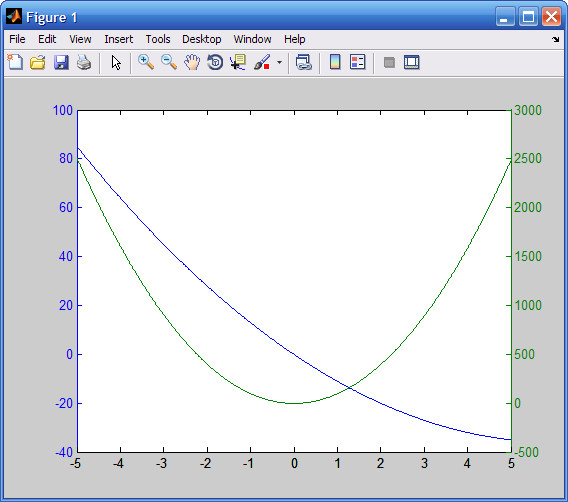Toggle the Data Cursor tool
Image resolution: width=568 pixels, height=502 pixels.
pyautogui.click(x=238, y=62)
